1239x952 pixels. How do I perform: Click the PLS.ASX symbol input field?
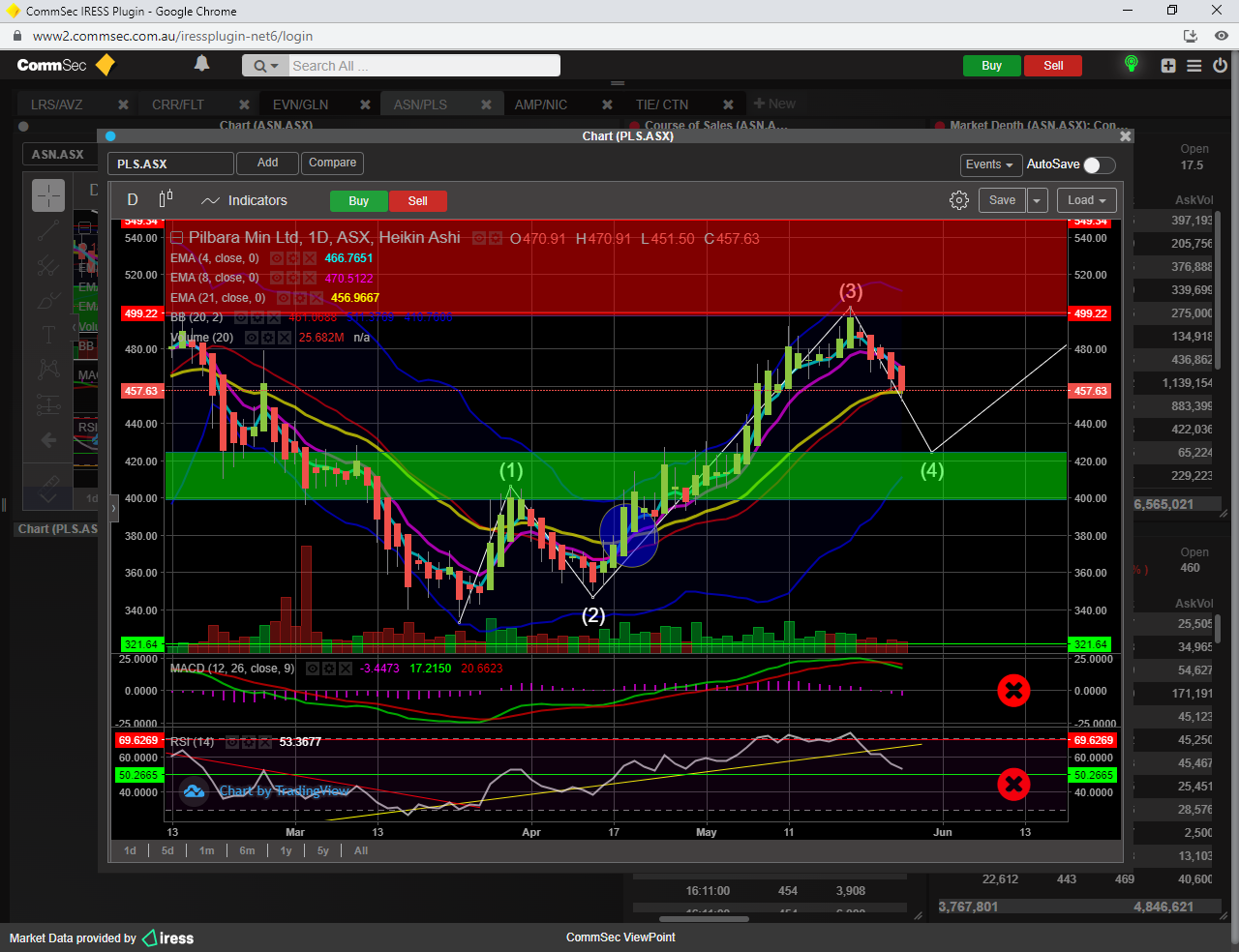[x=170, y=164]
